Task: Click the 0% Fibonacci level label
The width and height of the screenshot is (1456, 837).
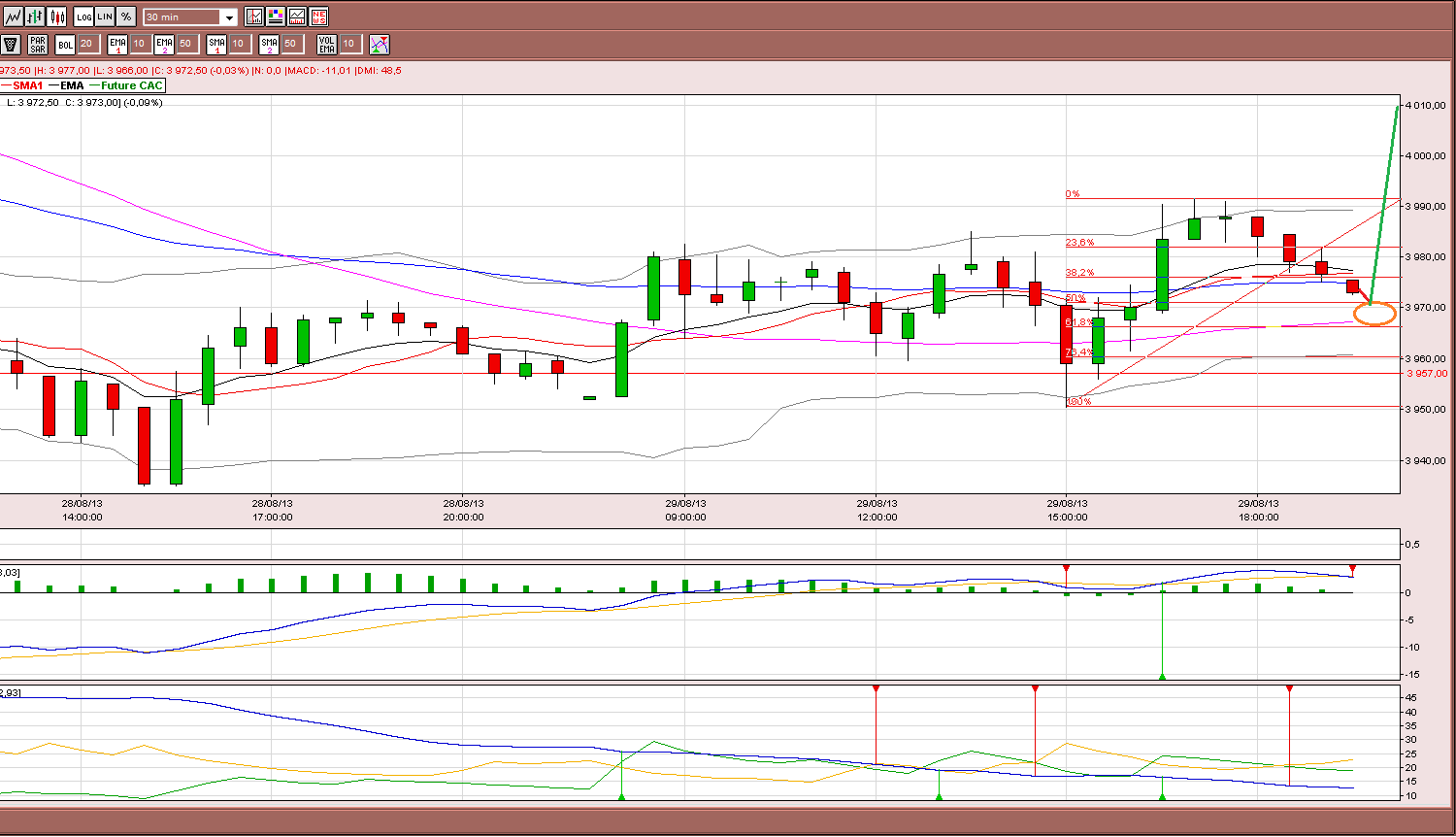Action: (1073, 194)
